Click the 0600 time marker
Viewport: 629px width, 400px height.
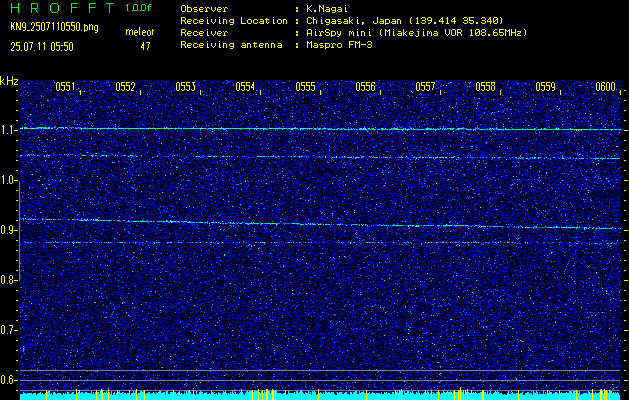(605, 87)
